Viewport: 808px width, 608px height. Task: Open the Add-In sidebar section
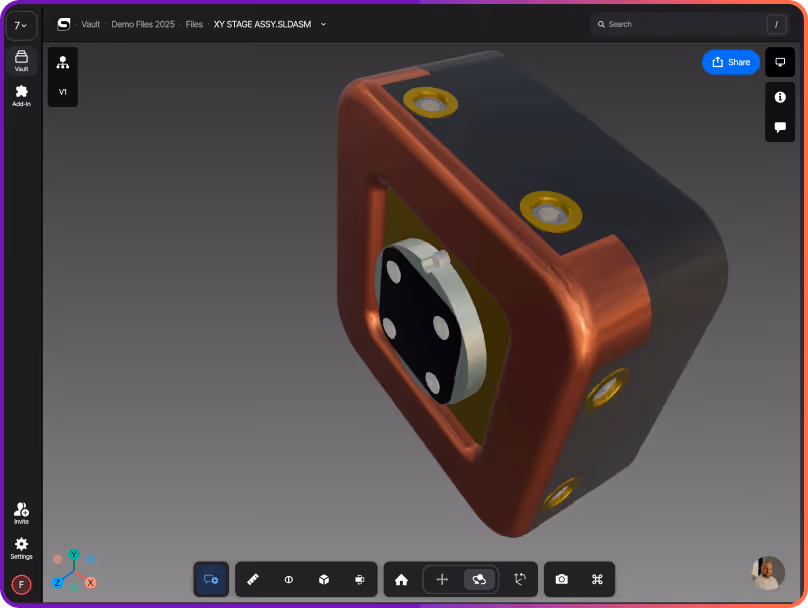point(21,96)
